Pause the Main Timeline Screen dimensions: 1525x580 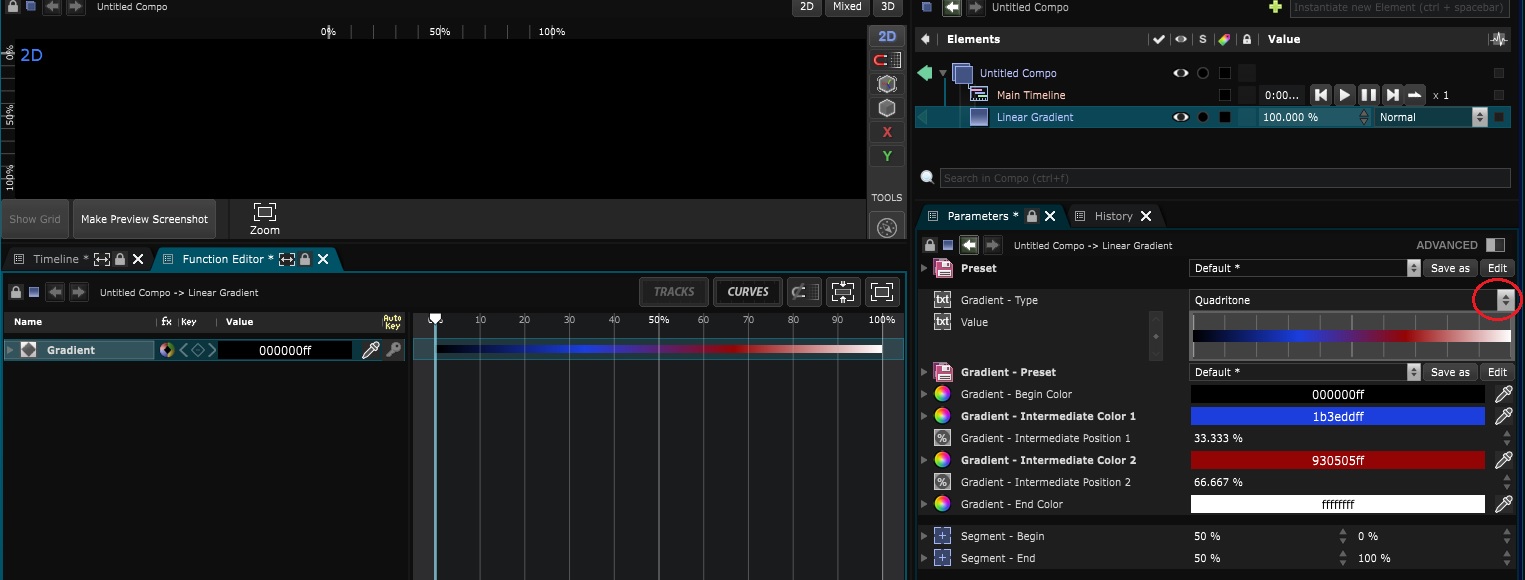pos(1368,95)
